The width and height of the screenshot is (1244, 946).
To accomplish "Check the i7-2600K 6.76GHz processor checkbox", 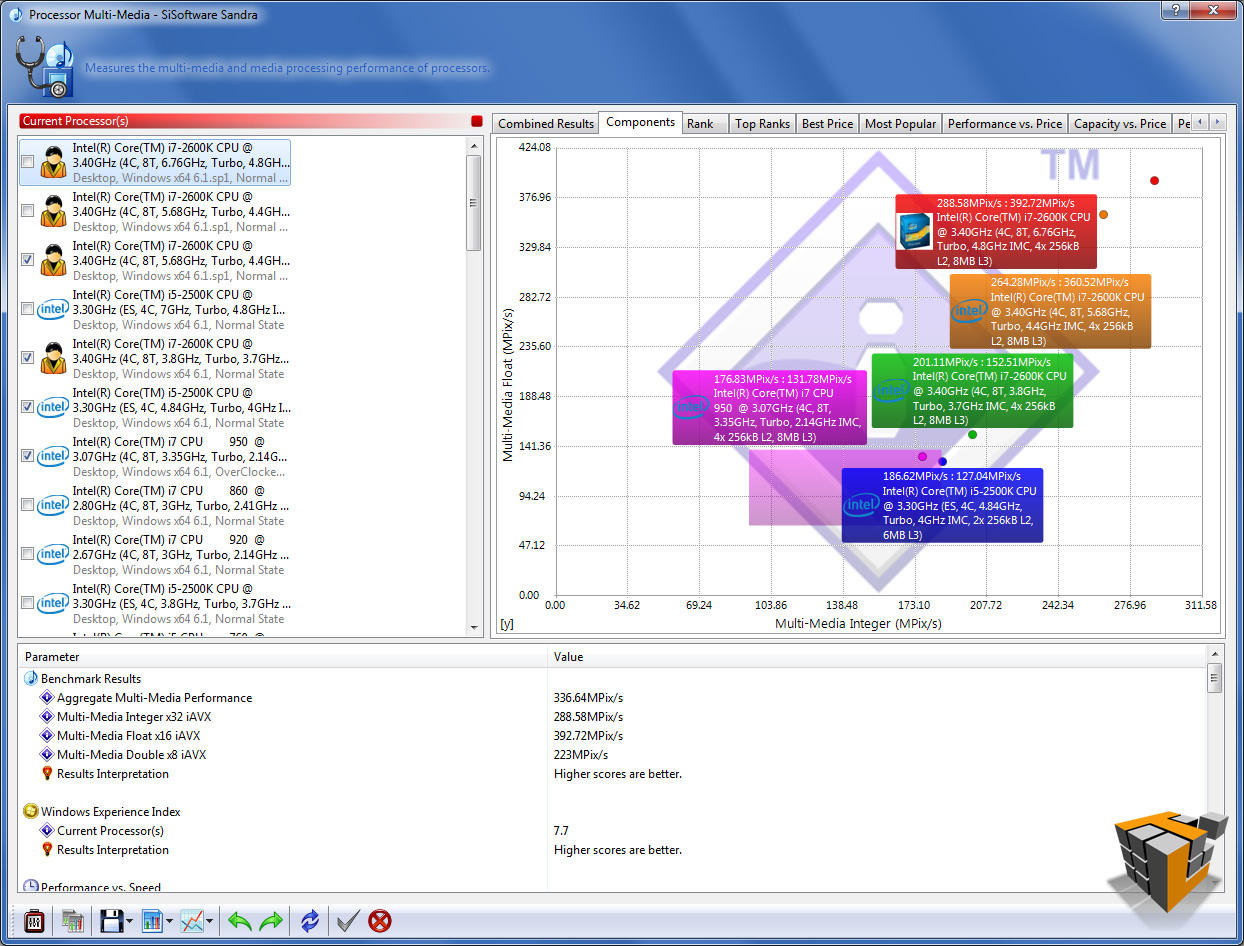I will pos(27,162).
